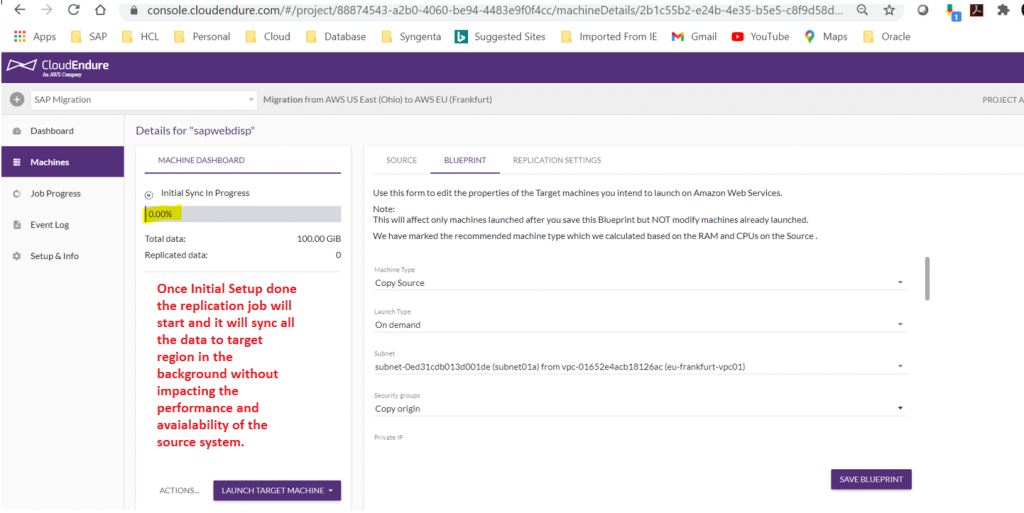Screen dimensions: 1024x513
Task: Open the Suggested Sites Bing bookmark
Action: [500, 37]
